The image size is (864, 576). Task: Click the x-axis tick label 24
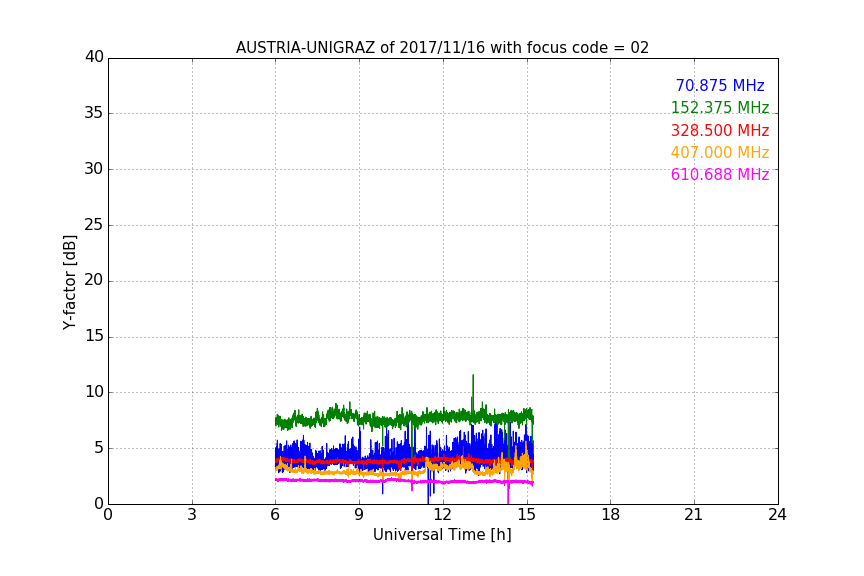point(777,515)
